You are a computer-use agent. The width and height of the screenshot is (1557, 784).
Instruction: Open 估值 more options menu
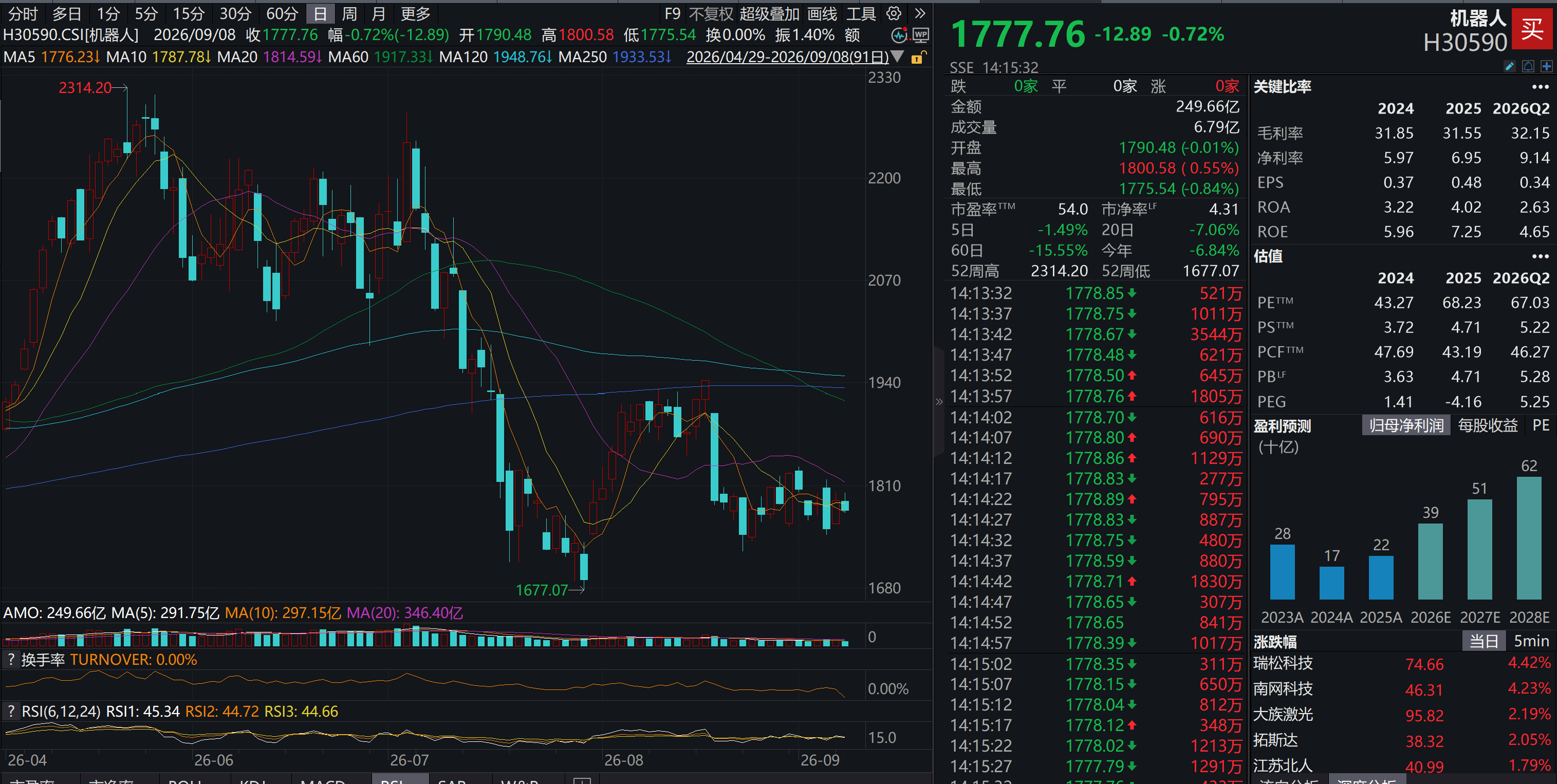tap(1540, 256)
